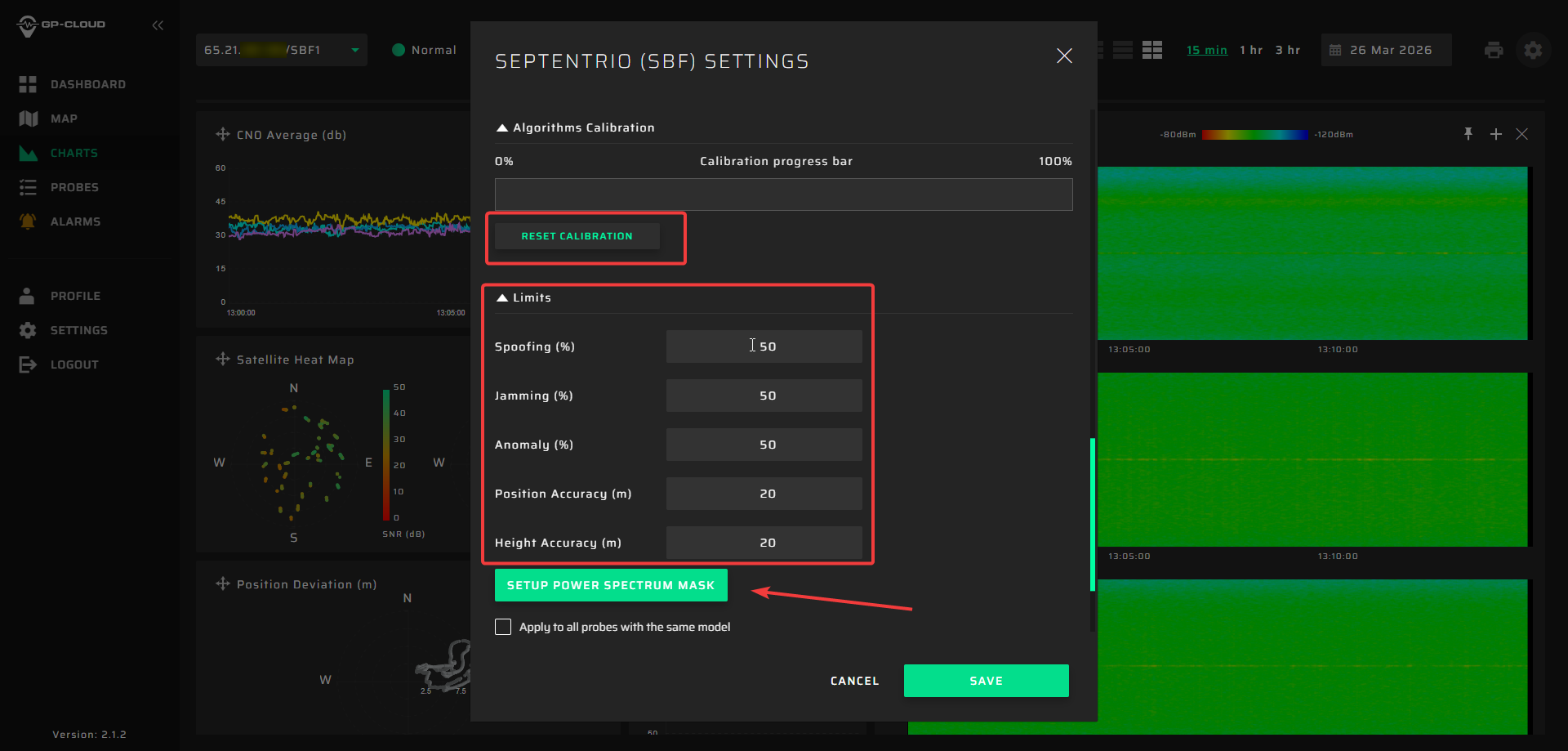Select the 3 hr time range
Screen dimensions: 1568x751
tap(1288, 50)
